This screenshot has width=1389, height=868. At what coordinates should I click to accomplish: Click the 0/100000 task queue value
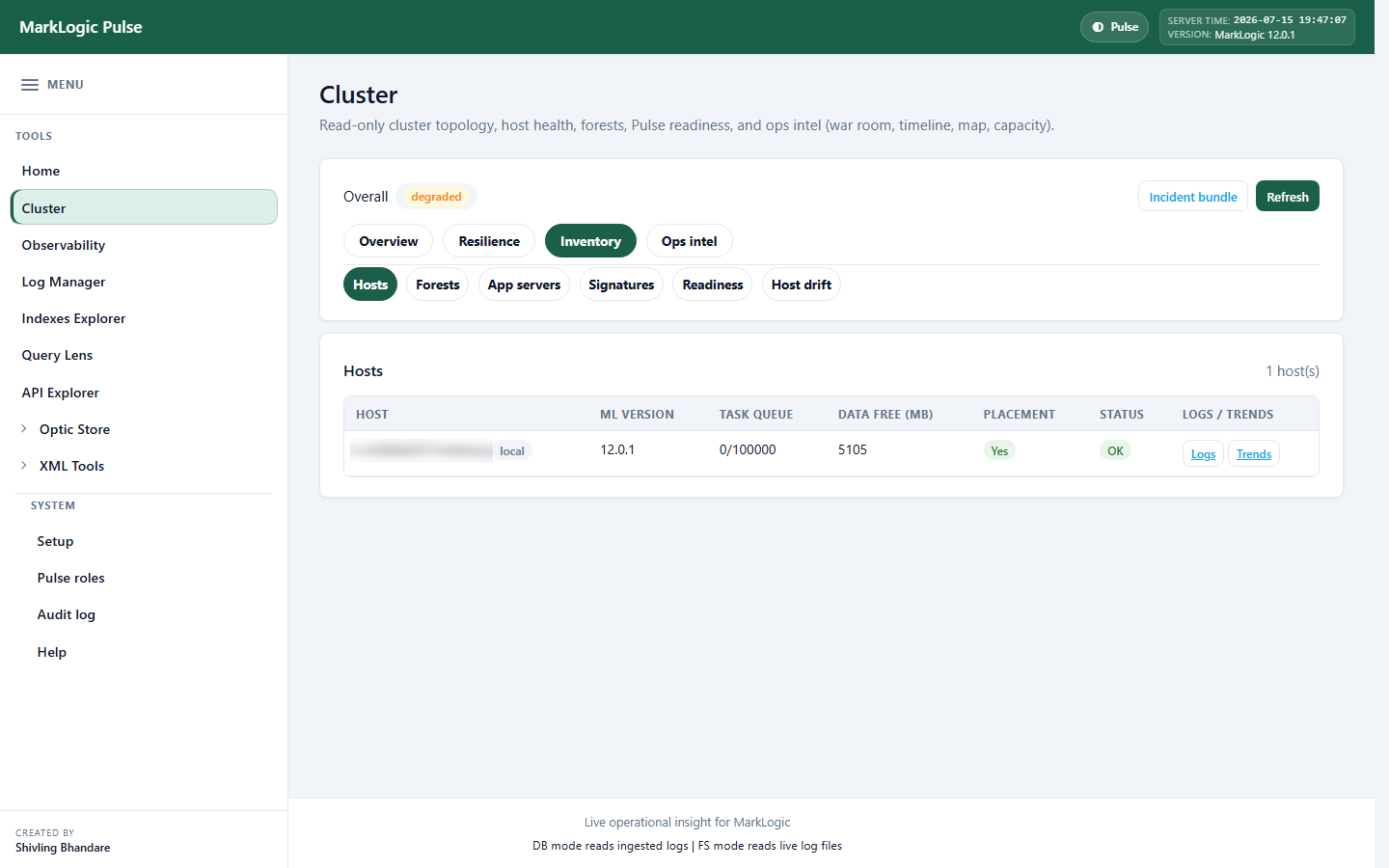pyautogui.click(x=748, y=450)
